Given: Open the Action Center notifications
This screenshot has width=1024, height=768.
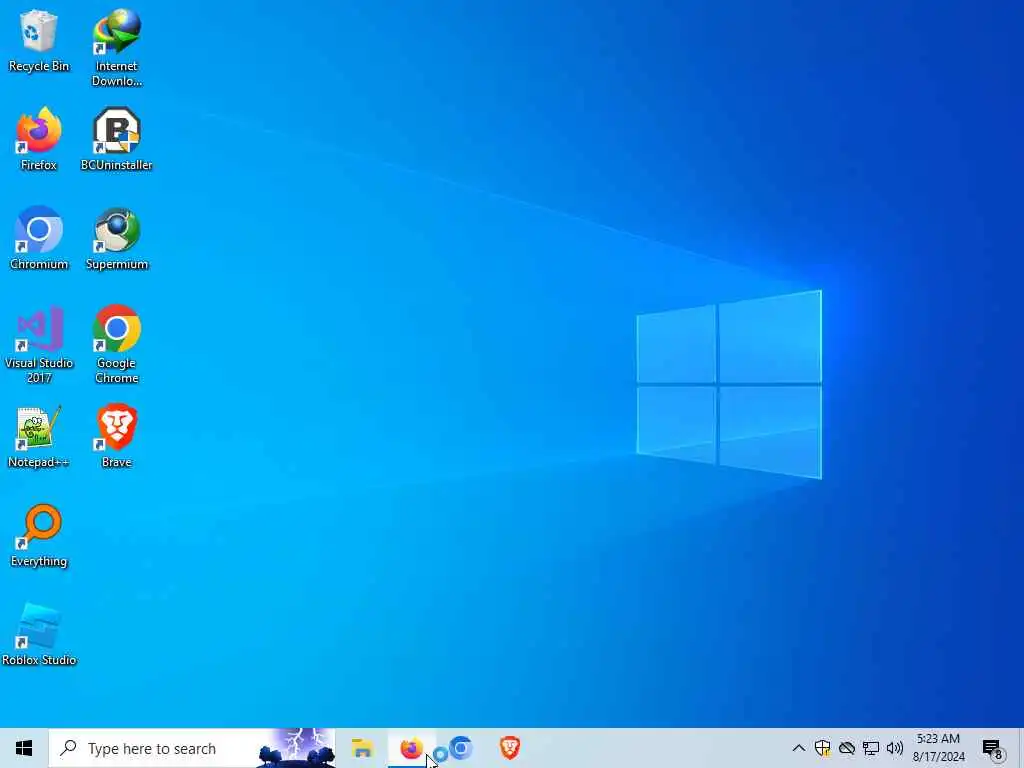Looking at the screenshot, I should point(993,748).
